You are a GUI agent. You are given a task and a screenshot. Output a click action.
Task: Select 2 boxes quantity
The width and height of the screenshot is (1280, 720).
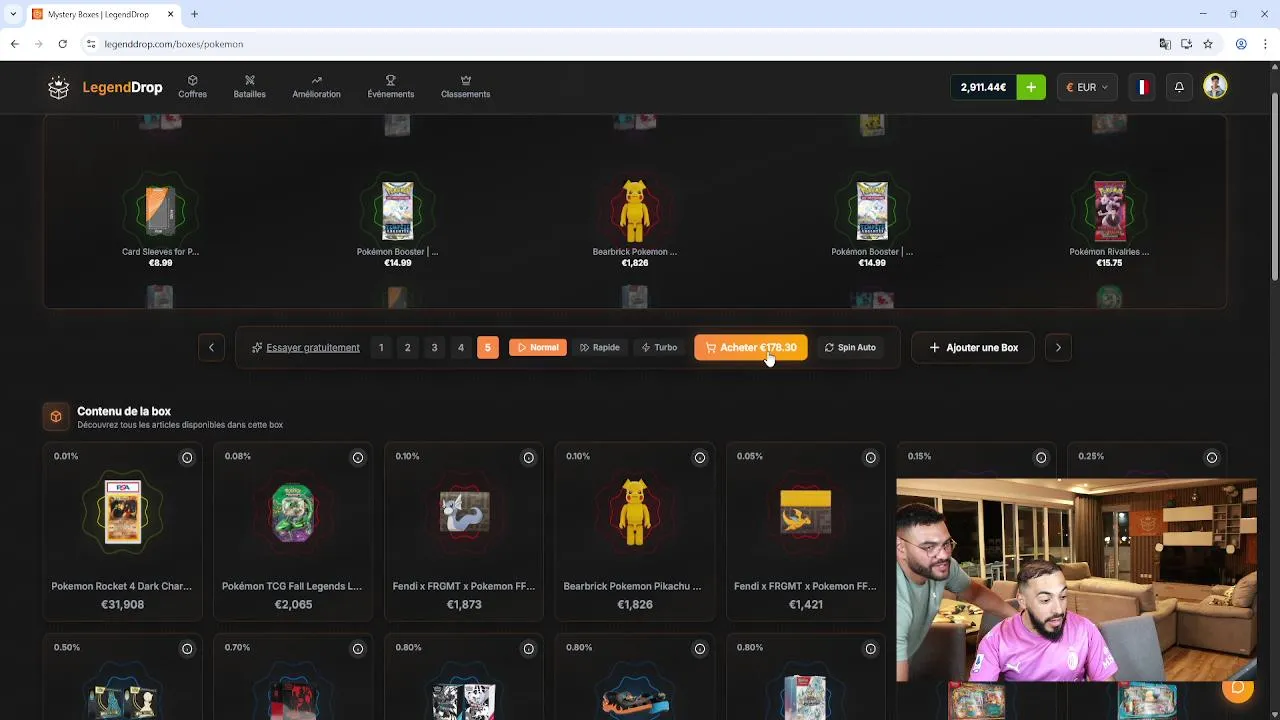tap(407, 348)
